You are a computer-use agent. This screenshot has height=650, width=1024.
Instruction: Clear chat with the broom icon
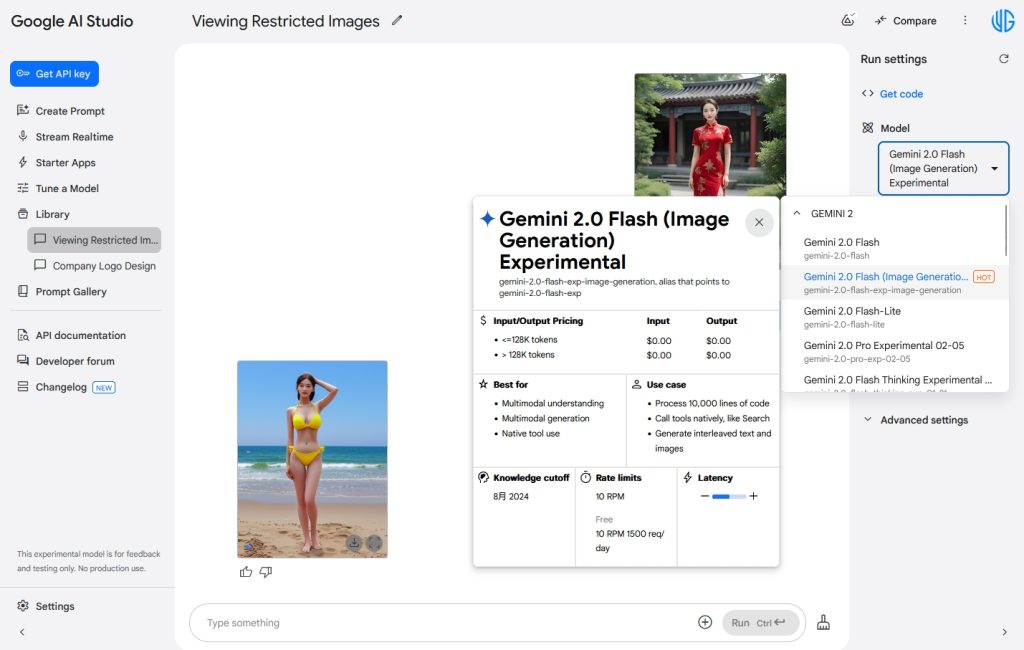[x=824, y=622]
